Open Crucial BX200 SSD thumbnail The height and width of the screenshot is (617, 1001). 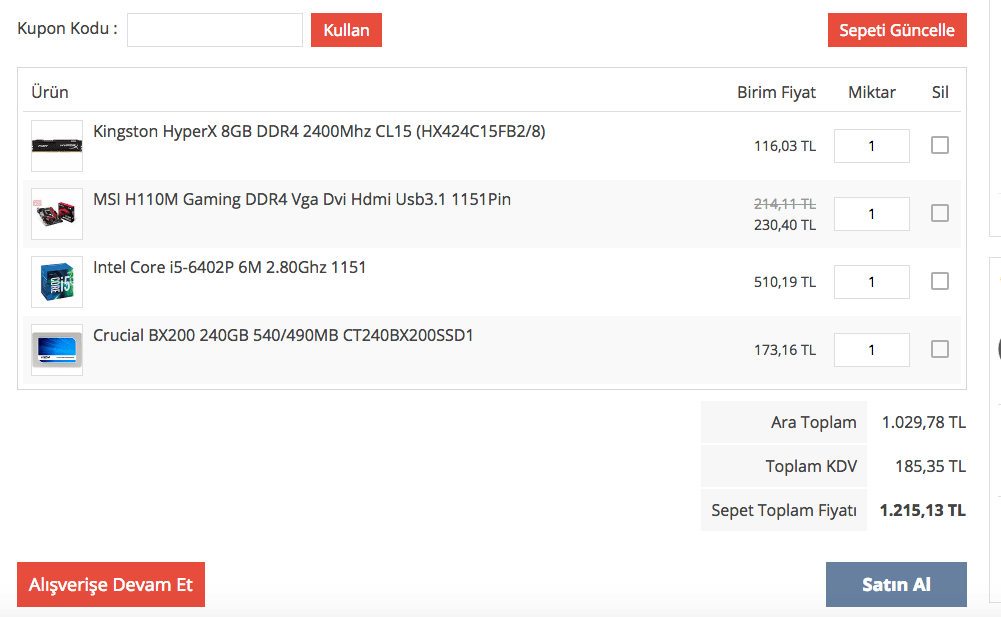[x=57, y=350]
